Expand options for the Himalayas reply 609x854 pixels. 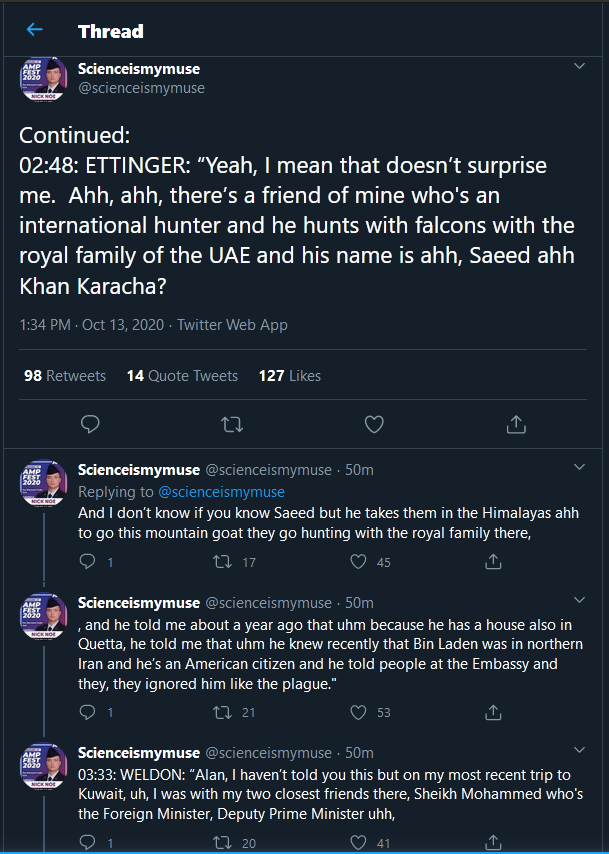click(579, 467)
